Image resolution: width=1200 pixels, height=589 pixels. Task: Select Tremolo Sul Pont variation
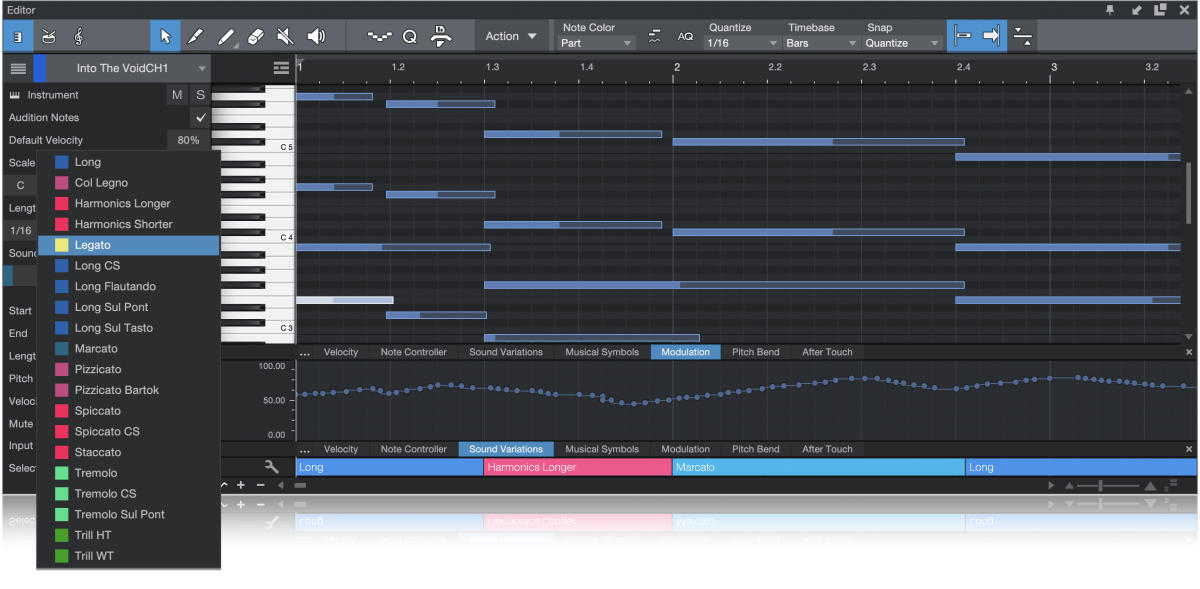(x=128, y=514)
